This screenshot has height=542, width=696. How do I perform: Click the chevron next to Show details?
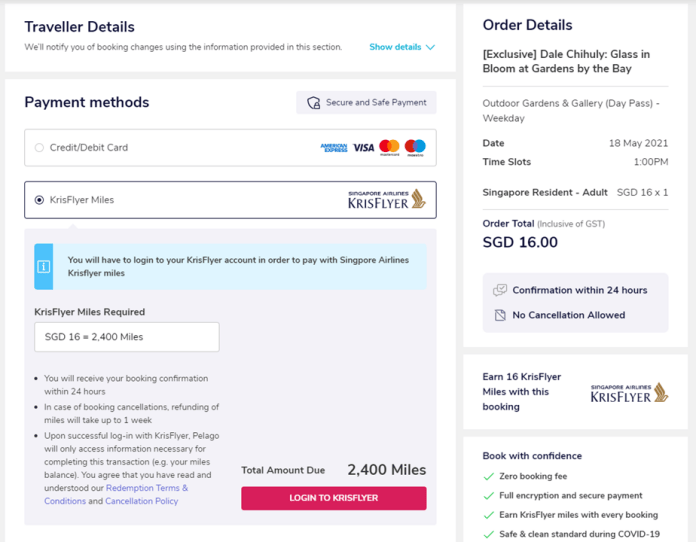click(x=430, y=47)
